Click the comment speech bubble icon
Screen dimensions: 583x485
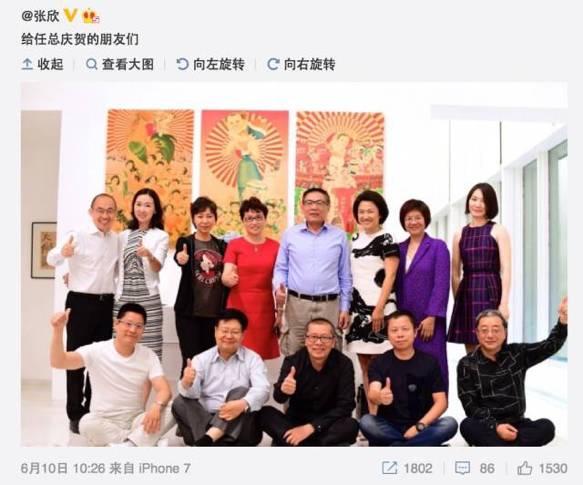(x=463, y=468)
